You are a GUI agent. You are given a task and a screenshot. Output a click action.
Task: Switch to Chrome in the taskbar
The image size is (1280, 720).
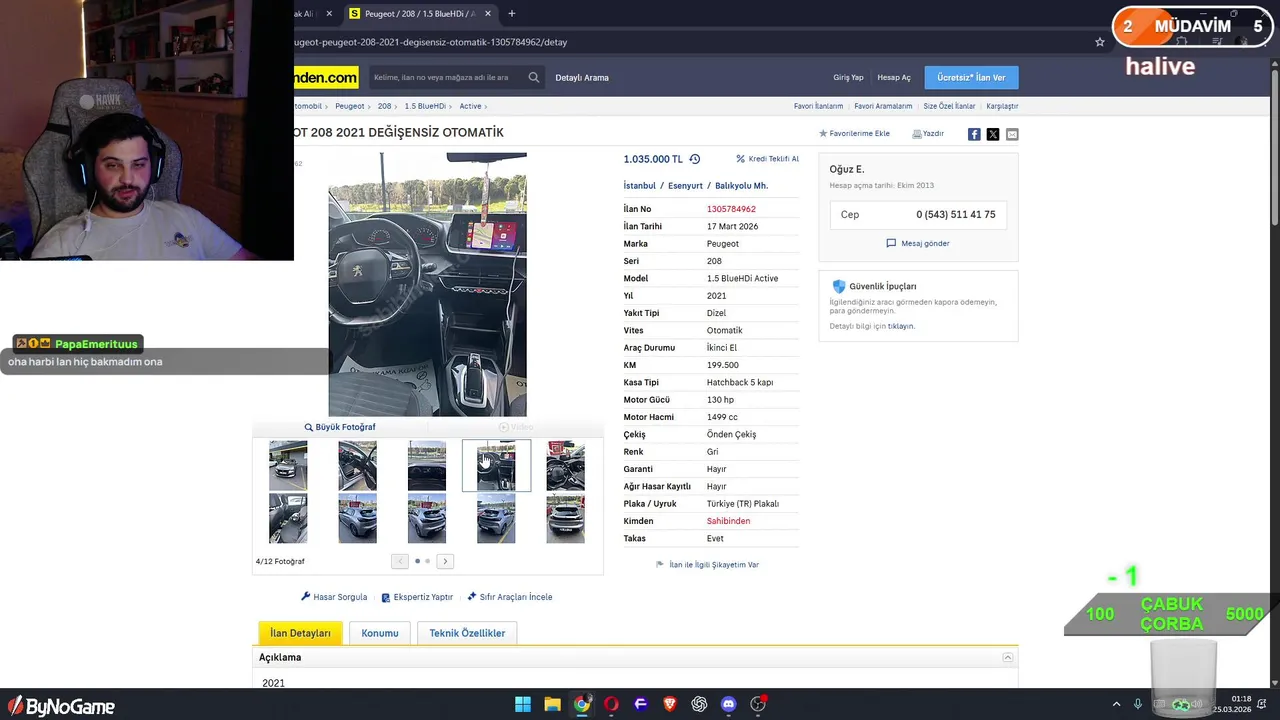pos(582,704)
